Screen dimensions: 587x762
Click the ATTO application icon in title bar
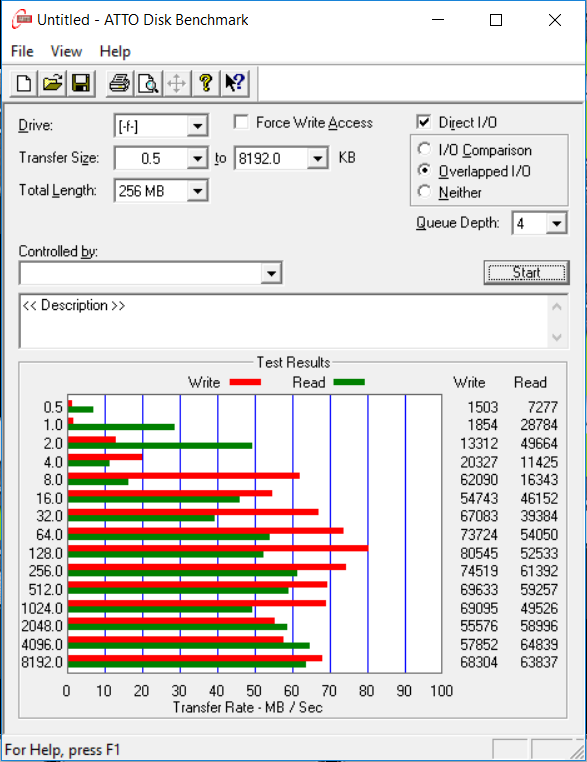click(x=22, y=20)
